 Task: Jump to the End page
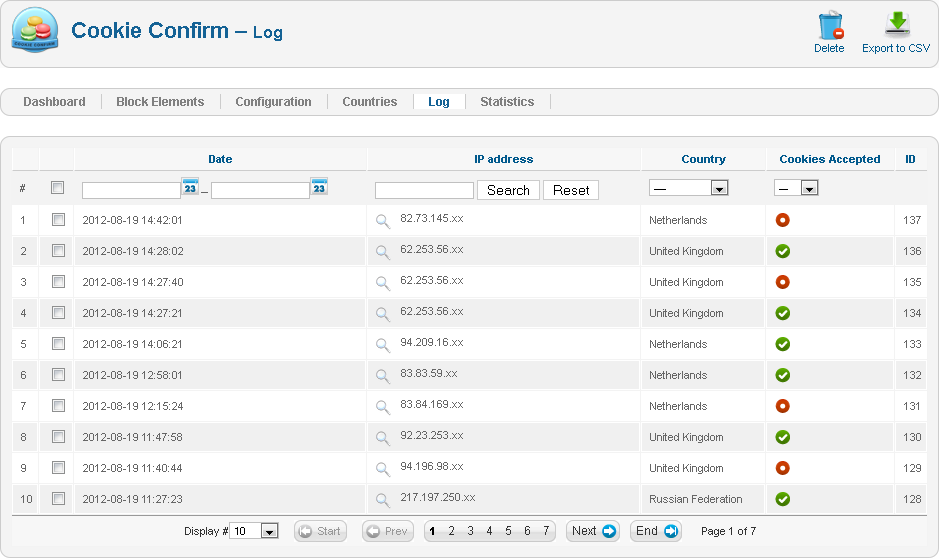(656, 531)
